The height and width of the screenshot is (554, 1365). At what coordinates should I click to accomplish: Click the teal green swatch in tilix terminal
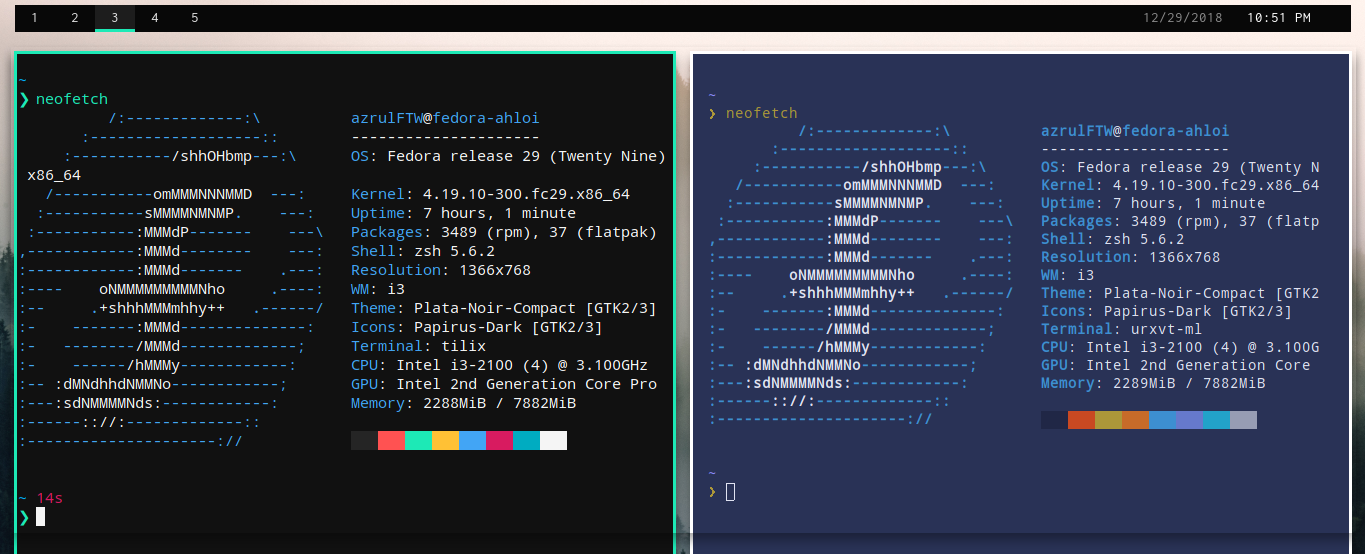point(418,441)
